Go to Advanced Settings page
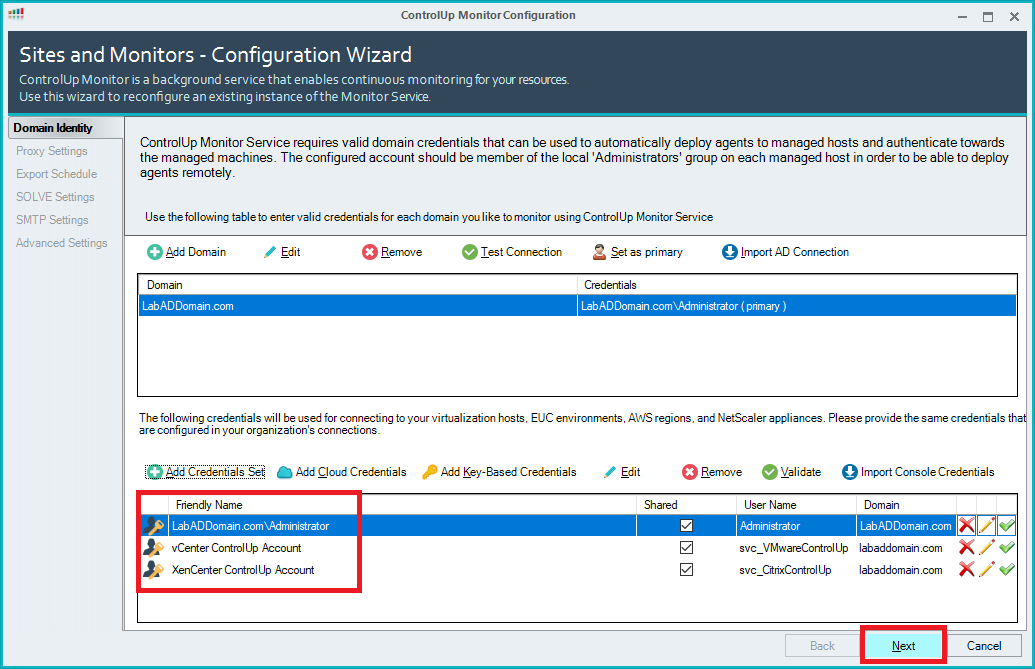The height and width of the screenshot is (669, 1035). [61, 243]
